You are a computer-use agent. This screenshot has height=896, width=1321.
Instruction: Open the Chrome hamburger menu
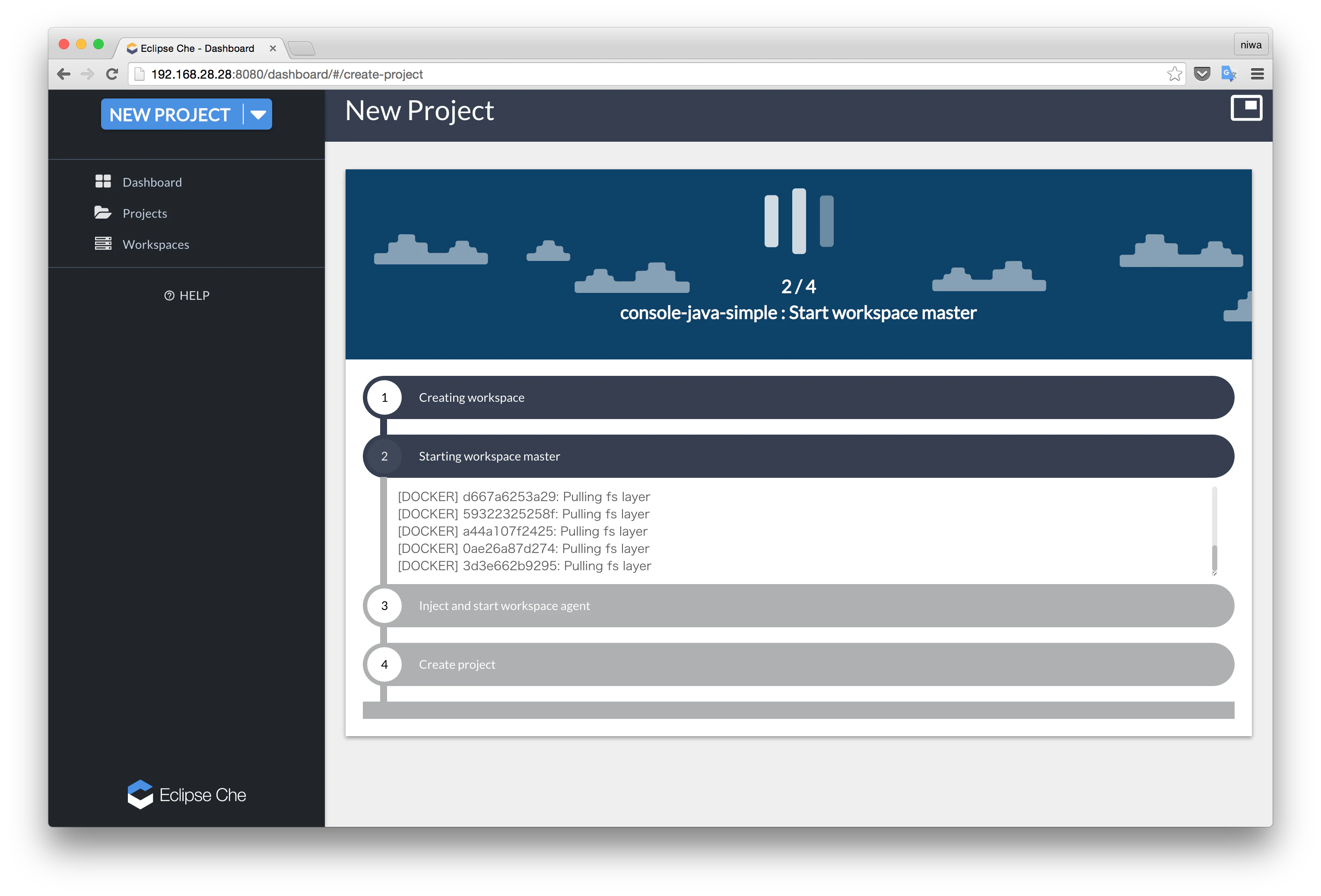[x=1257, y=74]
